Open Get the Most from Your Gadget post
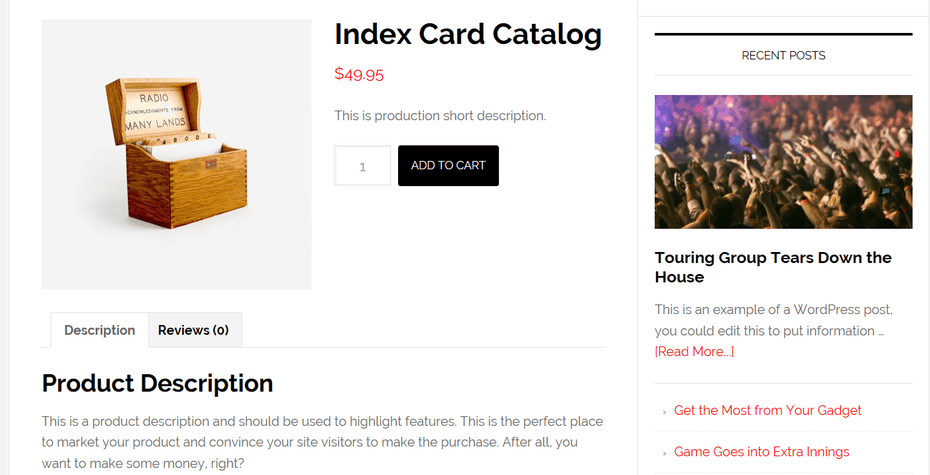930x475 pixels. pos(767,410)
